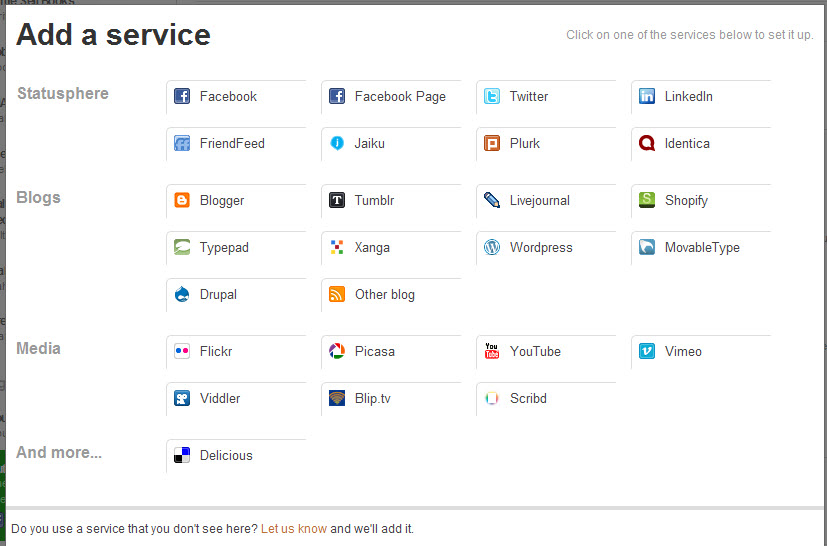Click the Delicious checkered icon

[x=182, y=455]
